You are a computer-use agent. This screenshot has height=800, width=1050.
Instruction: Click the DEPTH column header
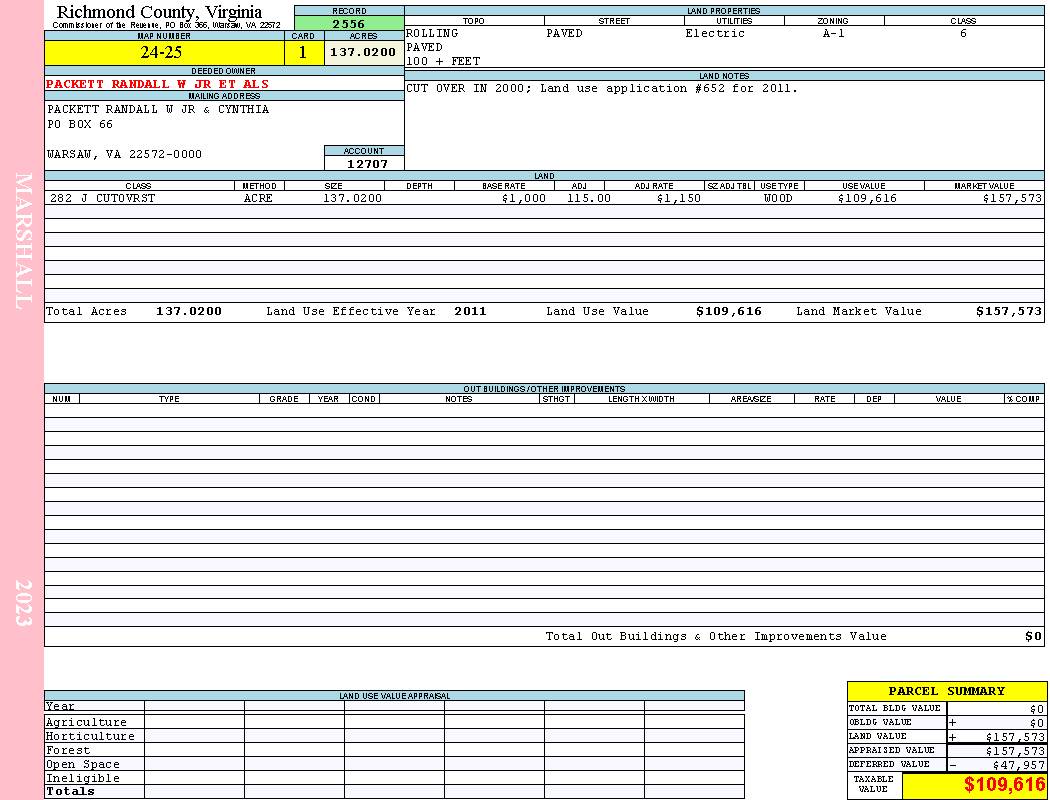[x=419, y=186]
